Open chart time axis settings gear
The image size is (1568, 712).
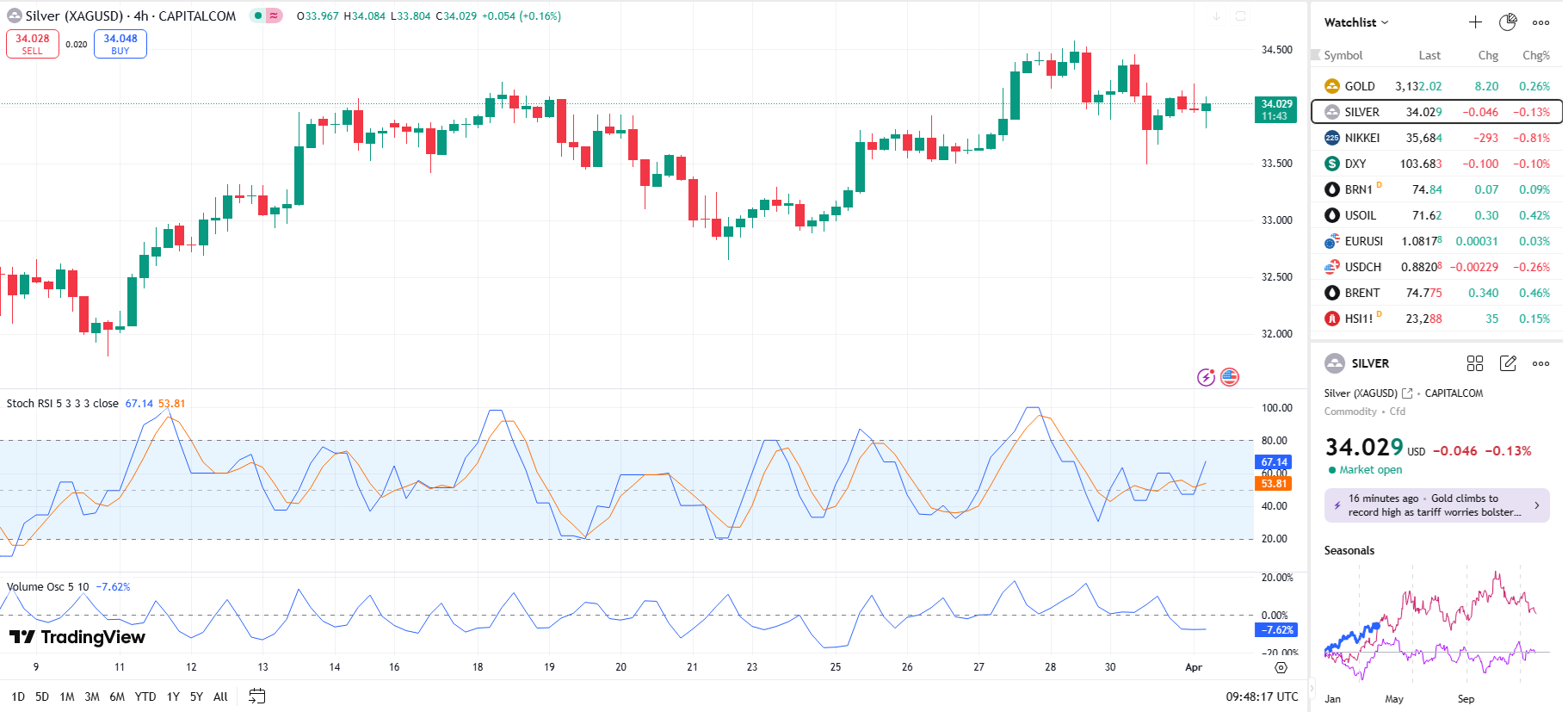1281,668
